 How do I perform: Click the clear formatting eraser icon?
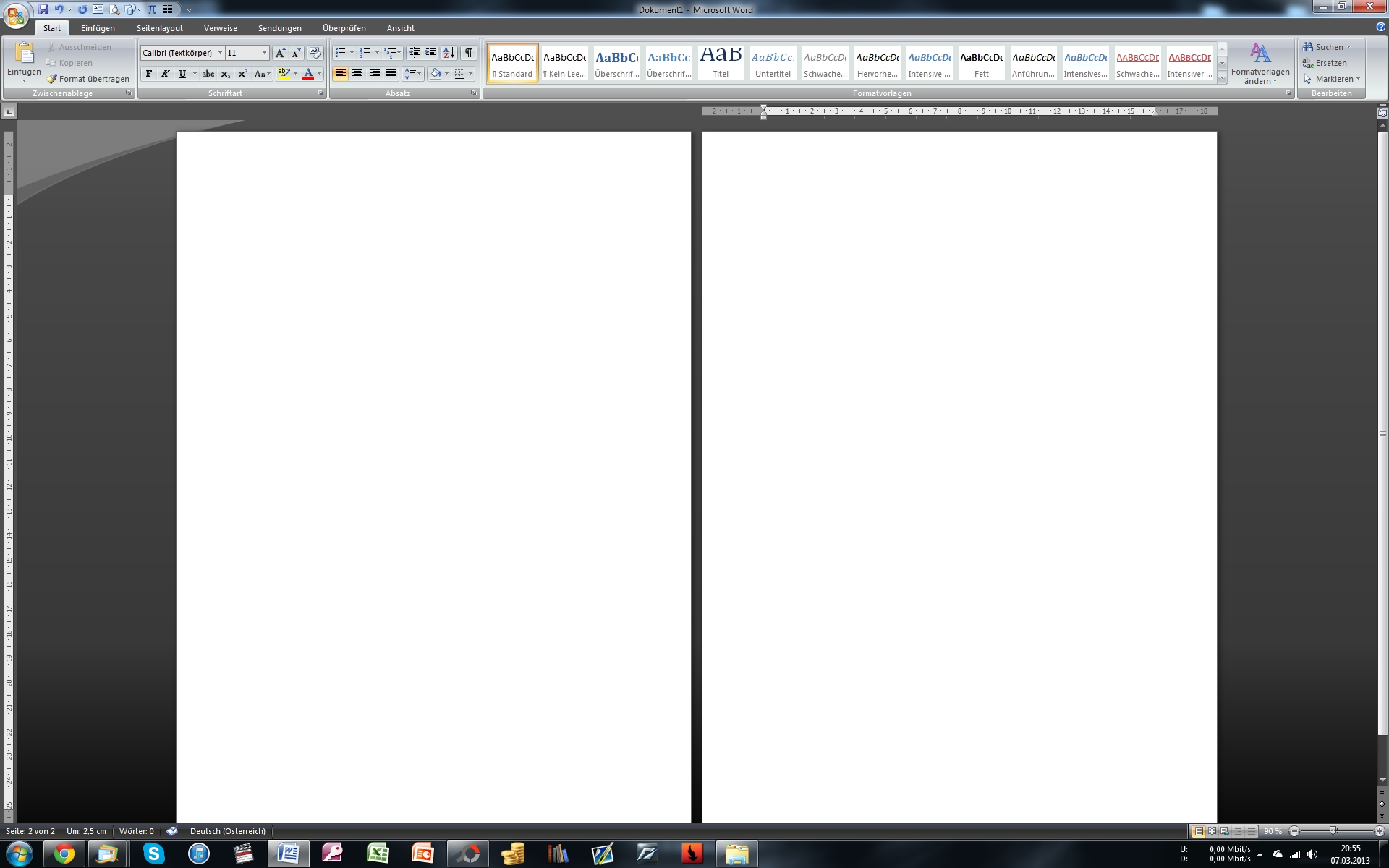pyautogui.click(x=315, y=53)
